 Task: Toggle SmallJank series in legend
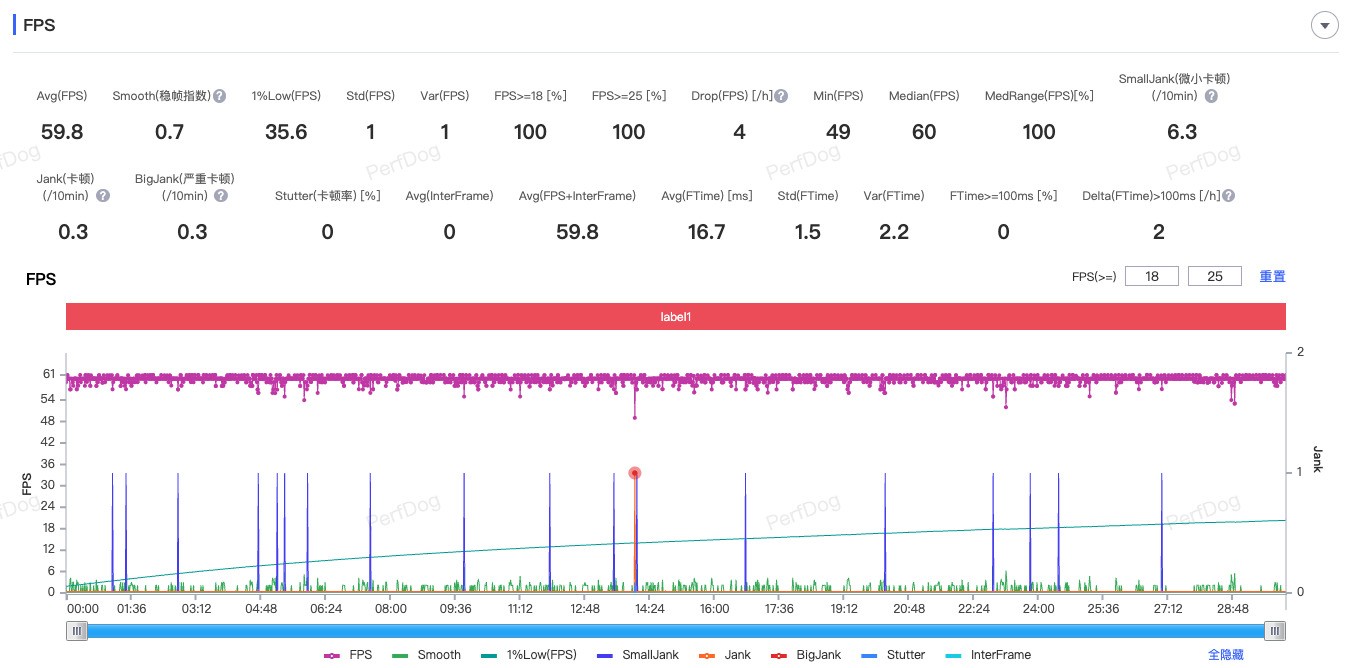[x=638, y=655]
